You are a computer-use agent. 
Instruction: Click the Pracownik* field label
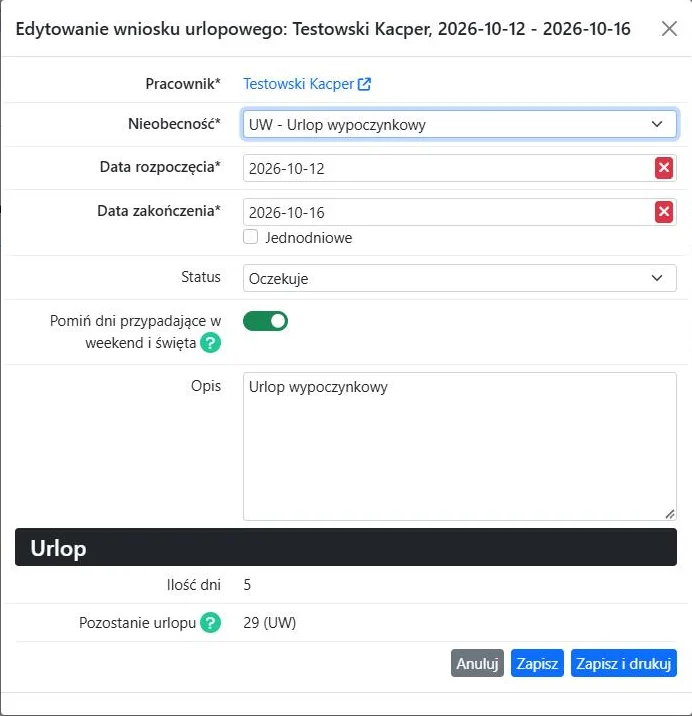click(183, 84)
